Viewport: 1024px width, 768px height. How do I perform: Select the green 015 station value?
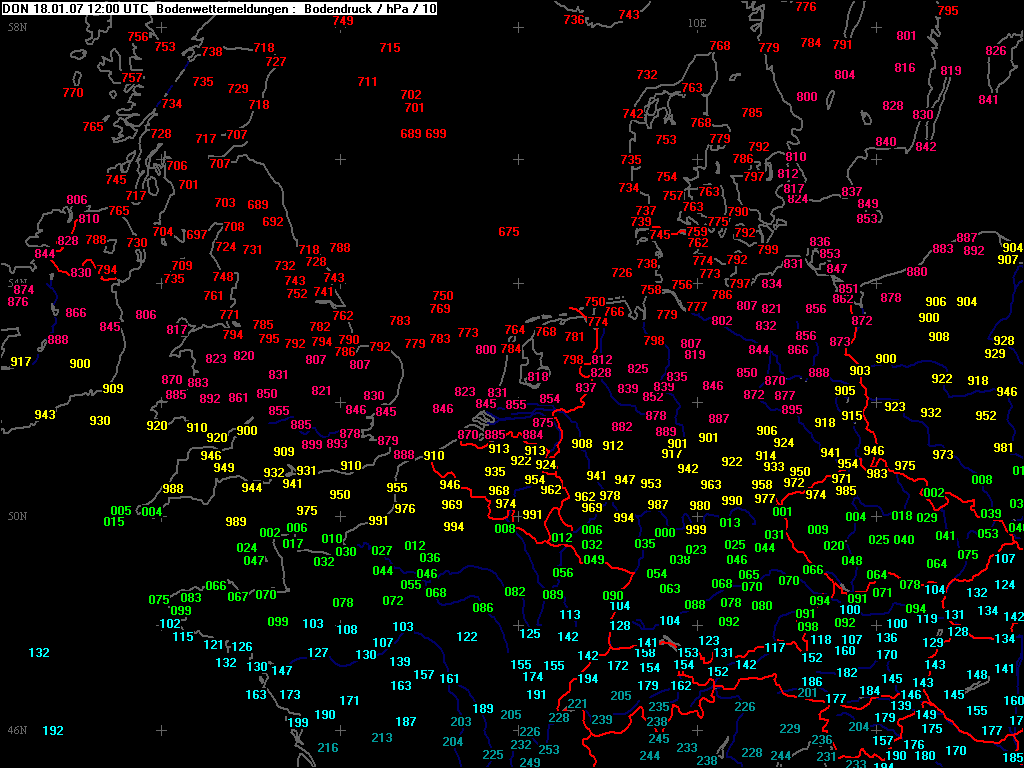[114, 522]
